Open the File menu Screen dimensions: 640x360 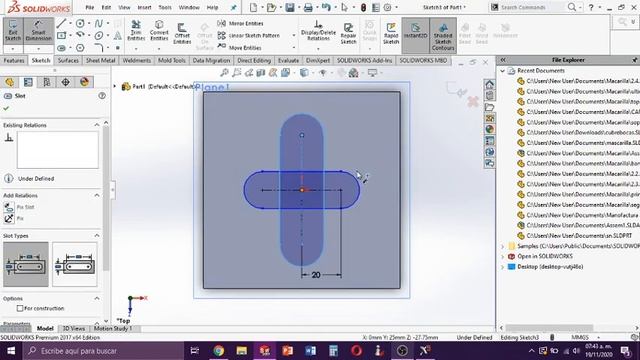(x=90, y=7)
